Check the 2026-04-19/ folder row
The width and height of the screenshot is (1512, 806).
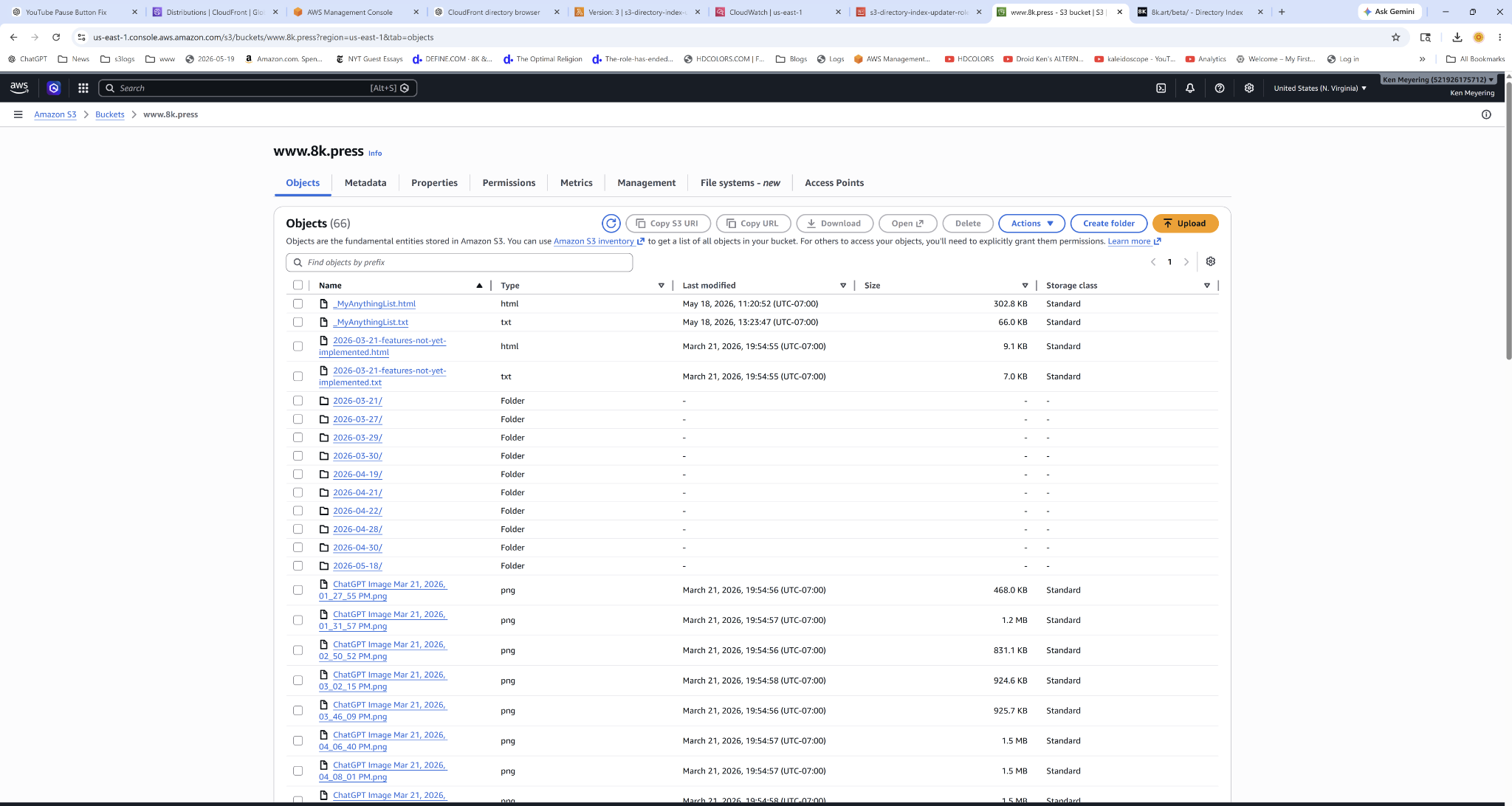tap(298, 474)
